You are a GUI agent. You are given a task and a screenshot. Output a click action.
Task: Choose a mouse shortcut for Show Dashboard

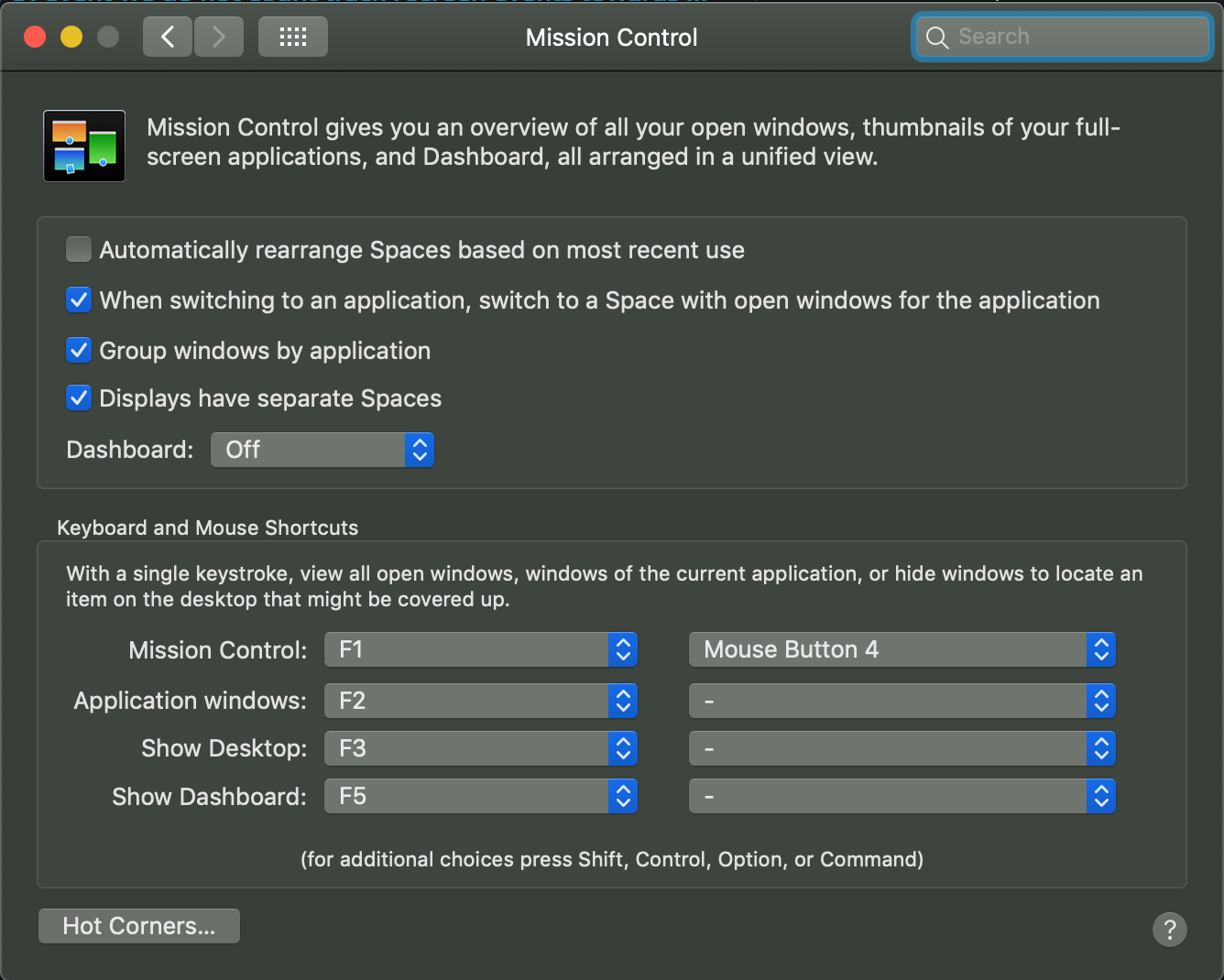[902, 796]
